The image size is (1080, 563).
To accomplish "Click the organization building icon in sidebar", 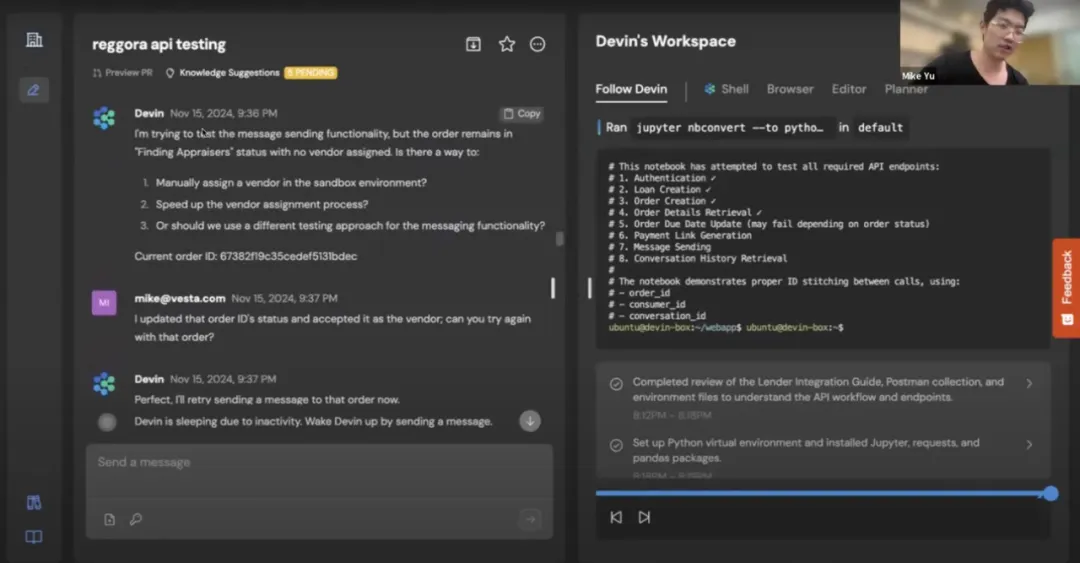I will (x=34, y=40).
